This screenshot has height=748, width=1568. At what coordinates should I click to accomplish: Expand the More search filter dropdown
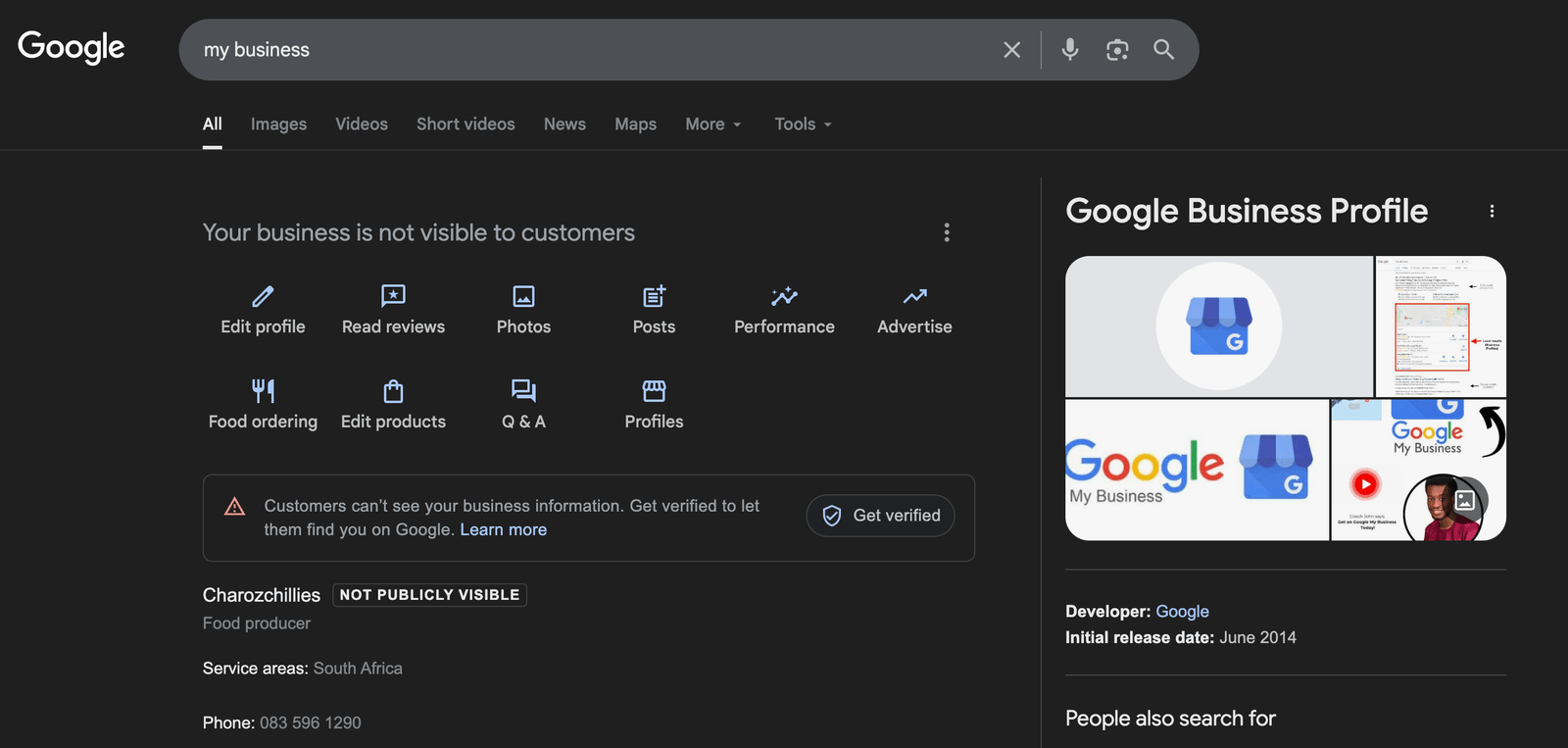[x=713, y=125]
